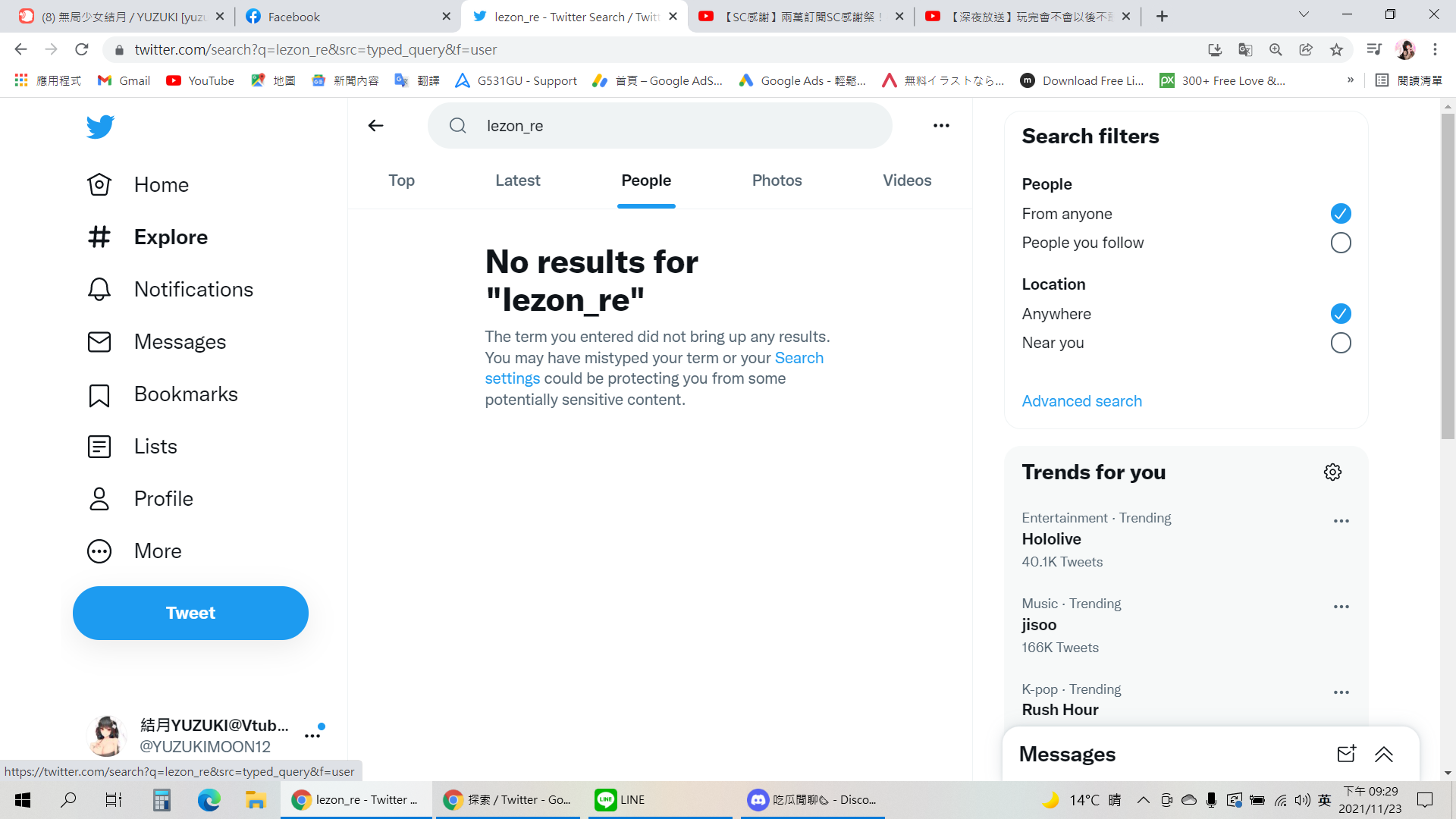
Task: Select the Anywhere location filter
Action: click(x=1341, y=314)
